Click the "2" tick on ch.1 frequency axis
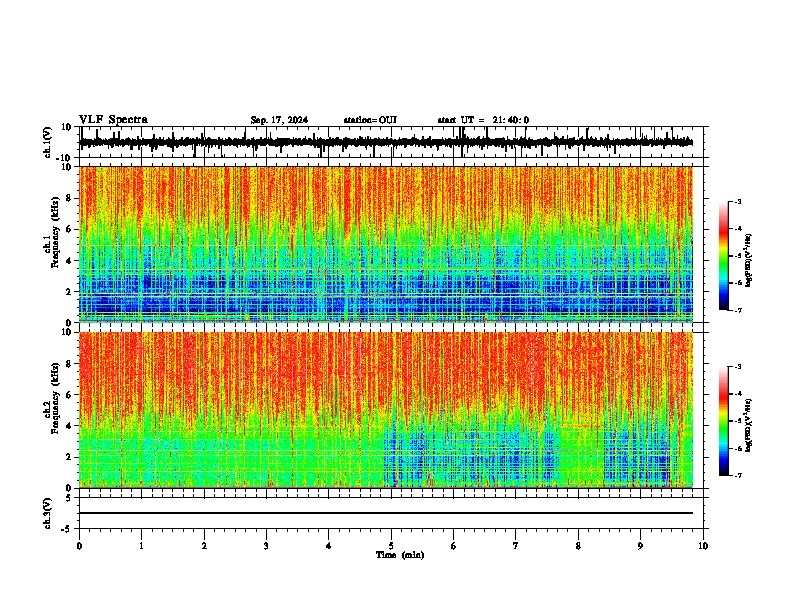 coord(69,291)
